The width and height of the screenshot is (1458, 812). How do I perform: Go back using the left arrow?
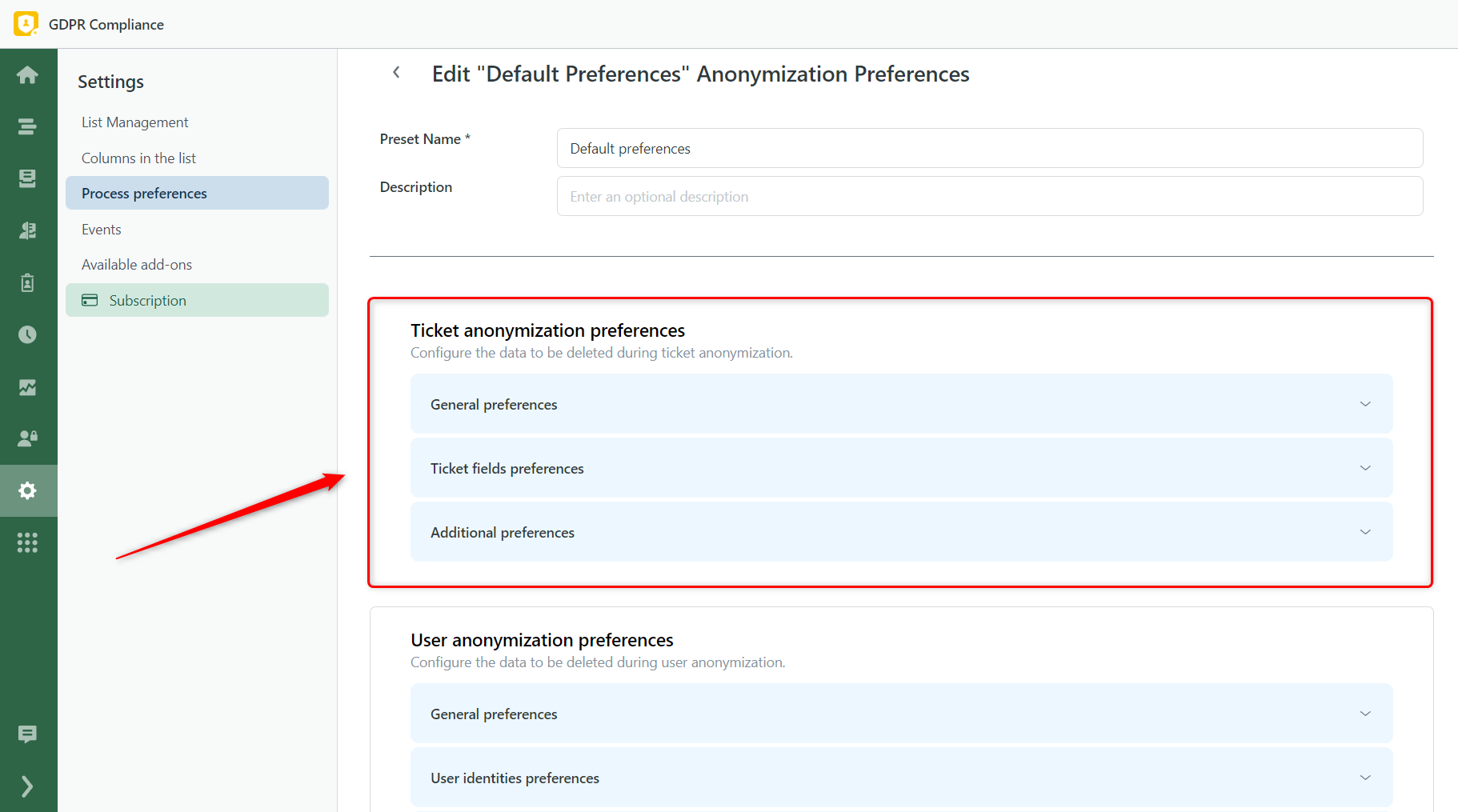396,73
